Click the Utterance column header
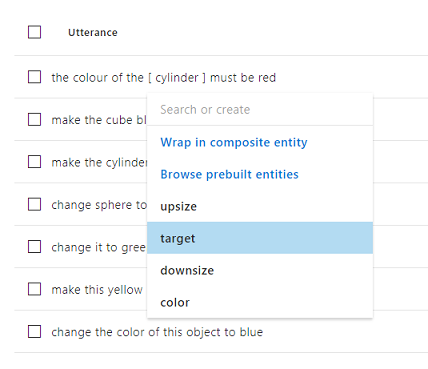This screenshot has width=428, height=369. point(93,32)
